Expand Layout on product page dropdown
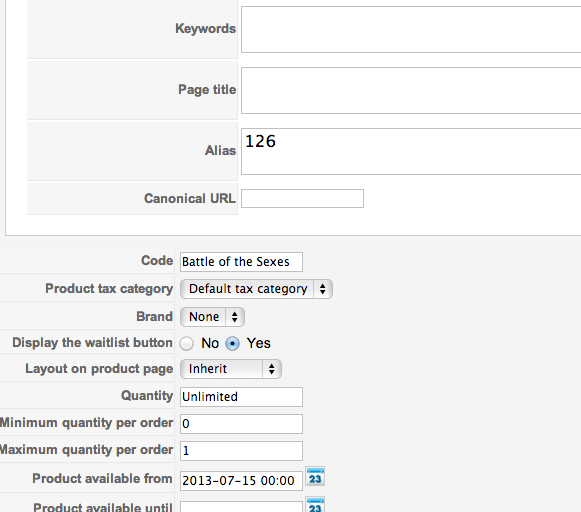The image size is (581, 512). point(230,369)
